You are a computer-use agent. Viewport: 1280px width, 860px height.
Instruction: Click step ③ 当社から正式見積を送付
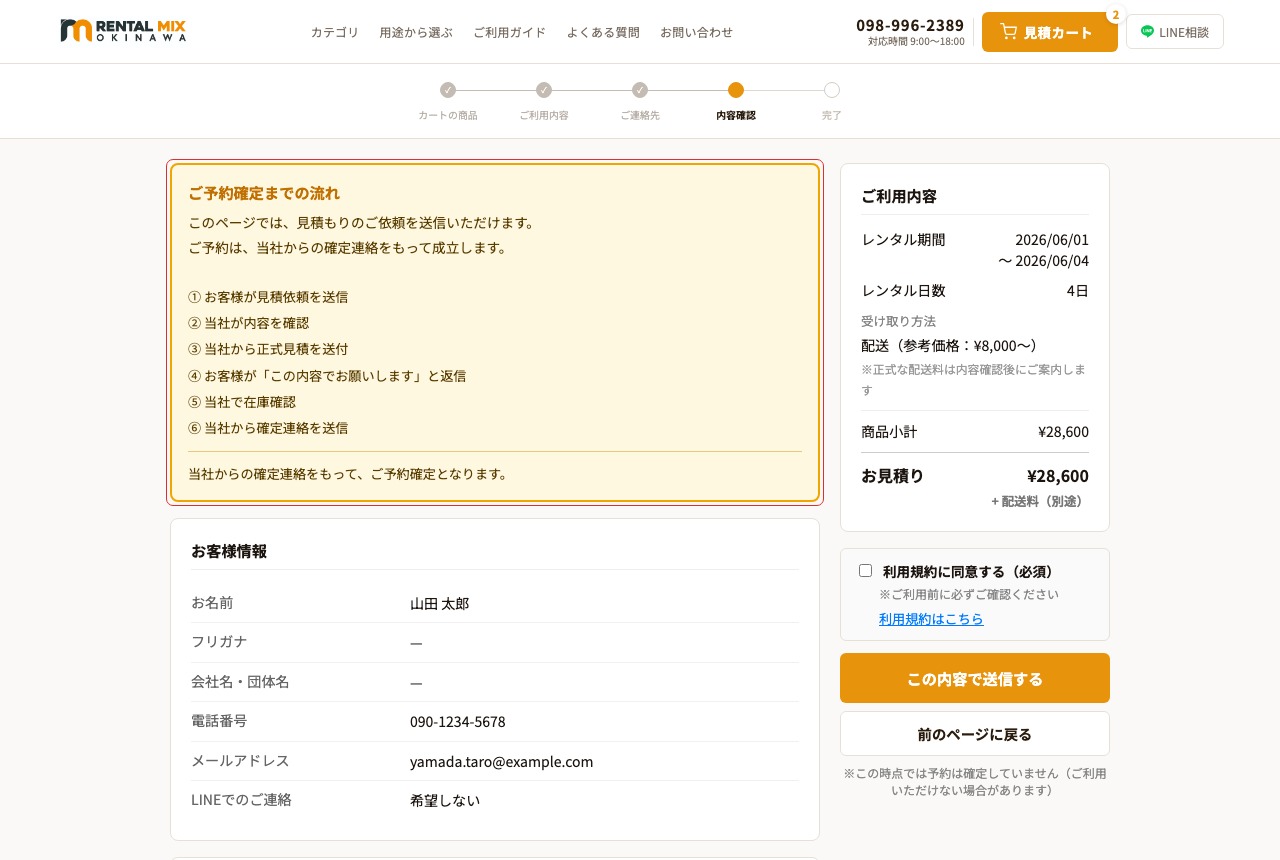(x=268, y=349)
